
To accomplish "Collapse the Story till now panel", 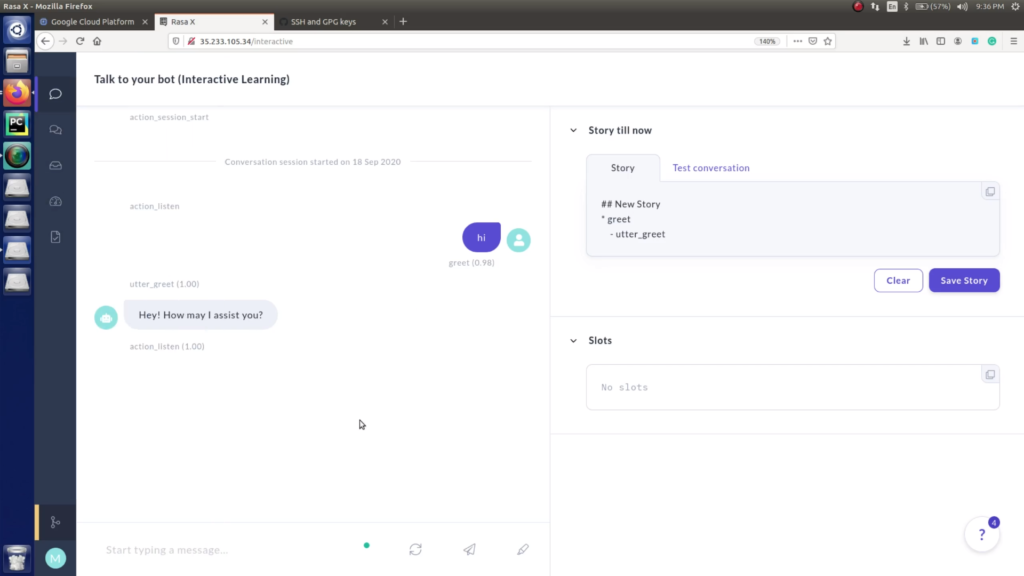I will coord(573,130).
